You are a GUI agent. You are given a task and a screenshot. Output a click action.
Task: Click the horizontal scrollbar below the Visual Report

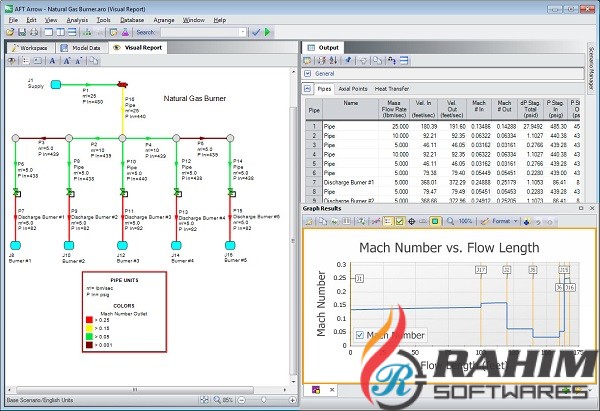point(135,390)
